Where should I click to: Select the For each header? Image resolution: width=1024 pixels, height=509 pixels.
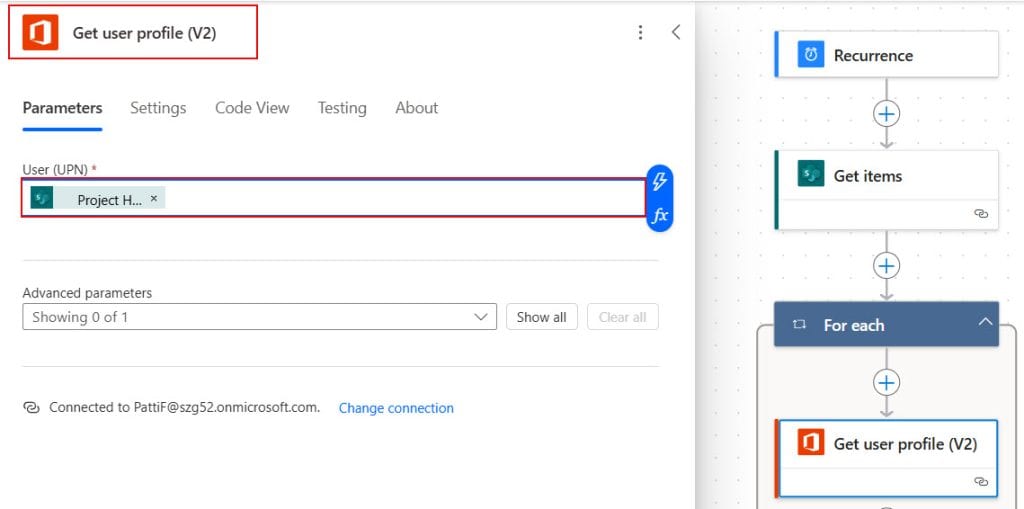point(886,324)
